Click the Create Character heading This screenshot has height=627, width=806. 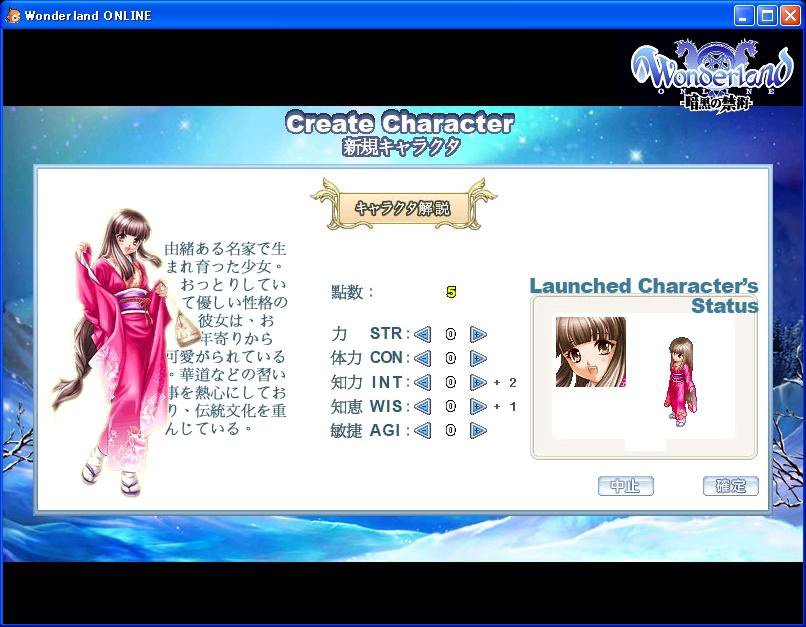pos(400,123)
